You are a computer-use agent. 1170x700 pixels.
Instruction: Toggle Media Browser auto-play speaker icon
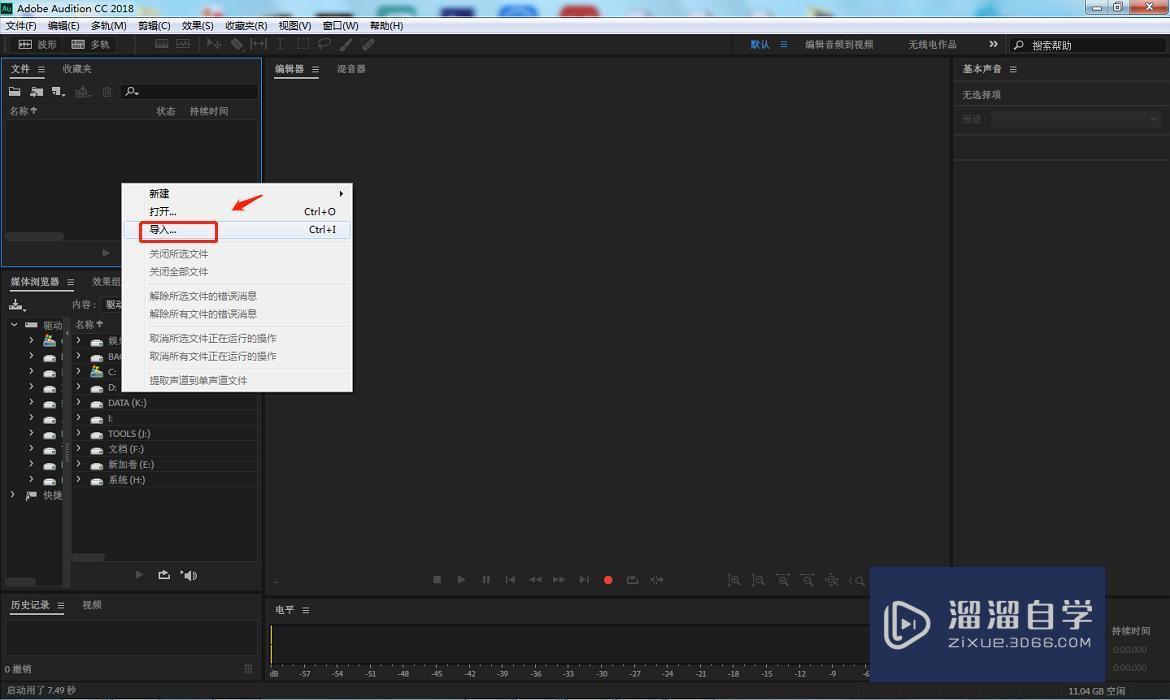point(189,575)
